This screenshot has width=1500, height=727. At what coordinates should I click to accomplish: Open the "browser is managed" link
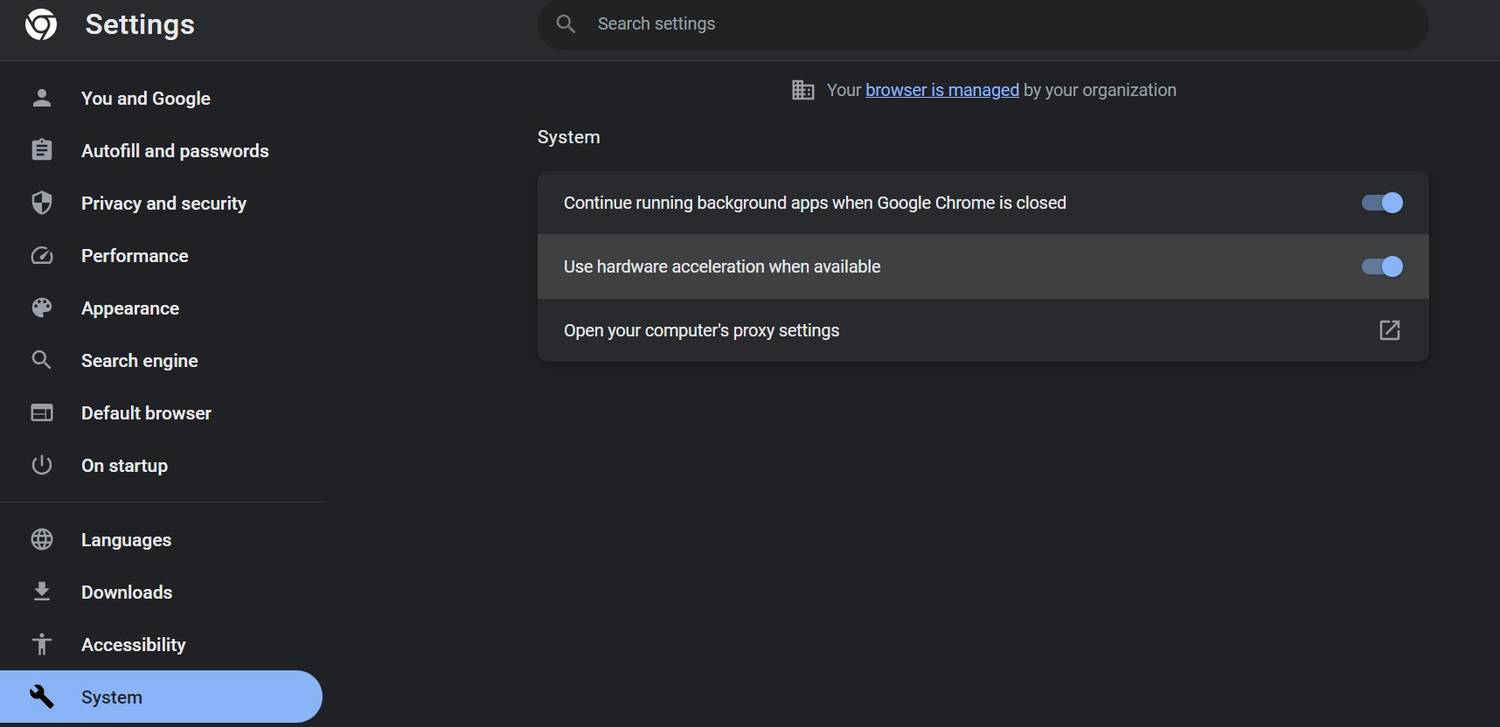coord(942,90)
